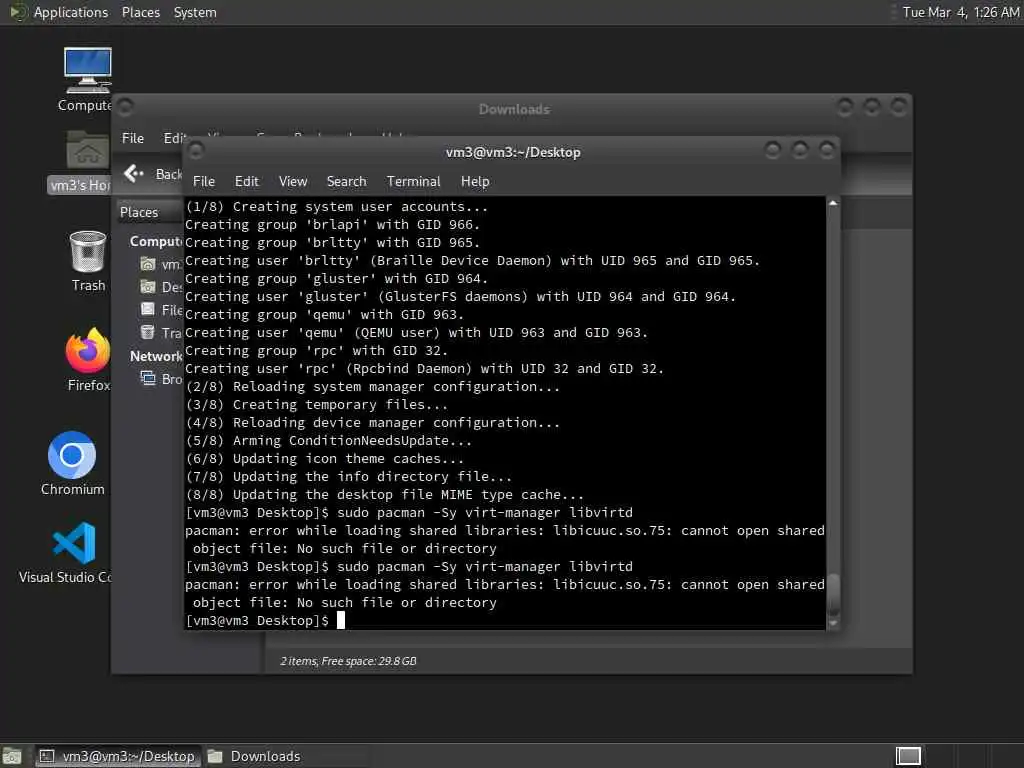Image resolution: width=1024 pixels, height=768 pixels.
Task: Click the terminal title vm3@vm3:~/Desktop
Action: pos(513,152)
